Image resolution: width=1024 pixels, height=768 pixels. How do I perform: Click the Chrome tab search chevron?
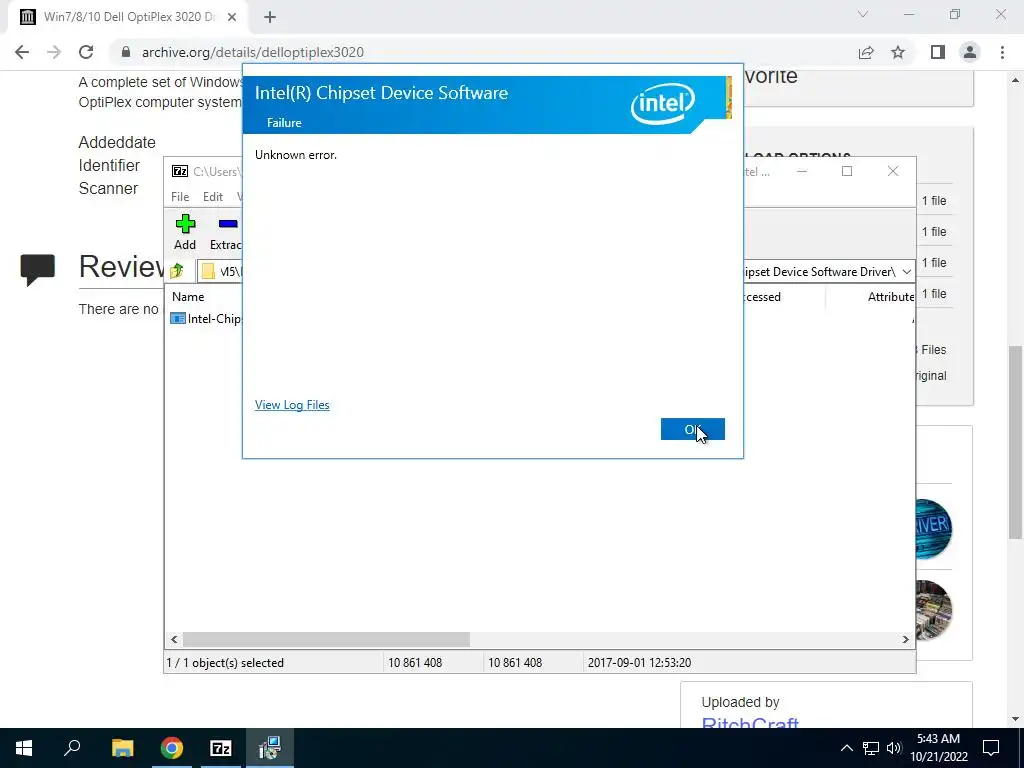click(x=863, y=14)
